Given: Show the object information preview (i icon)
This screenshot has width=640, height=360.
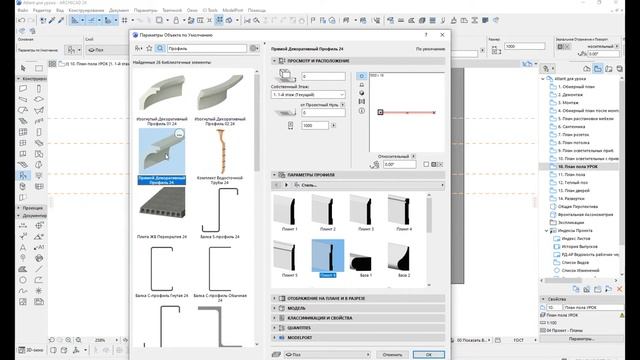Looking at the screenshot, I should 361,111.
